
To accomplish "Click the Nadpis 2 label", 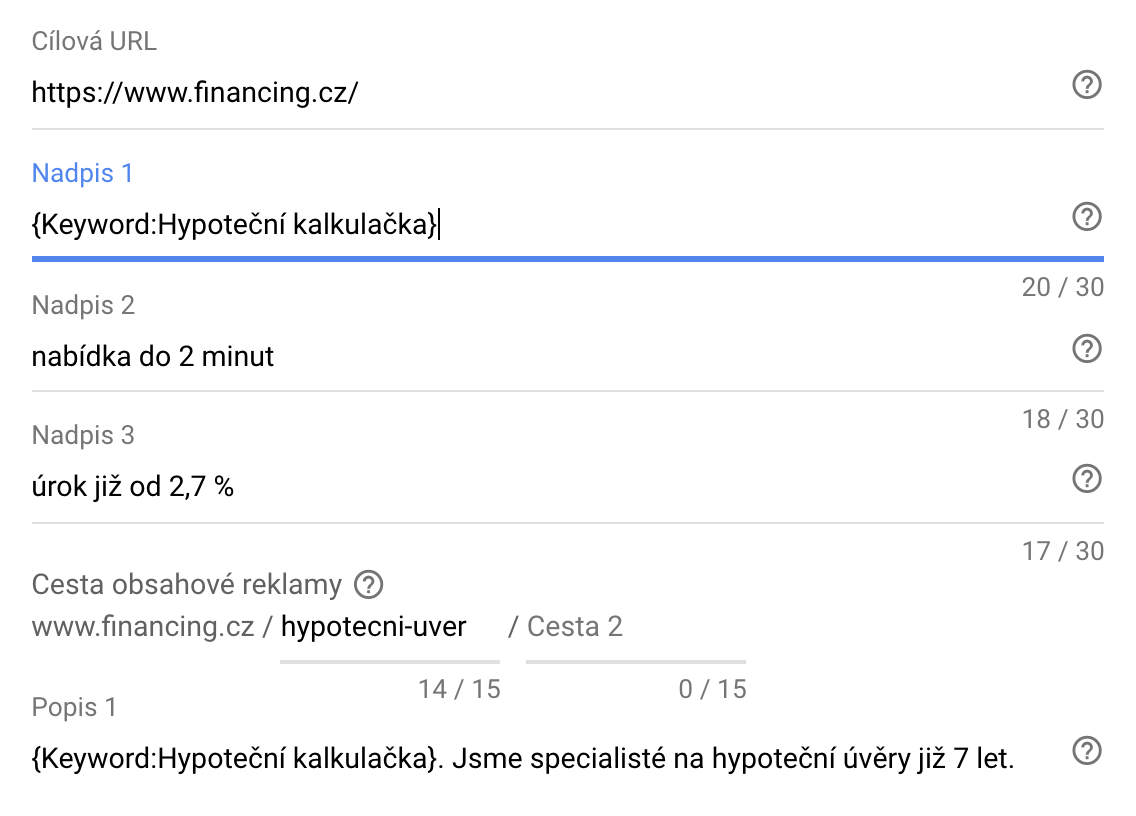I will [x=83, y=305].
